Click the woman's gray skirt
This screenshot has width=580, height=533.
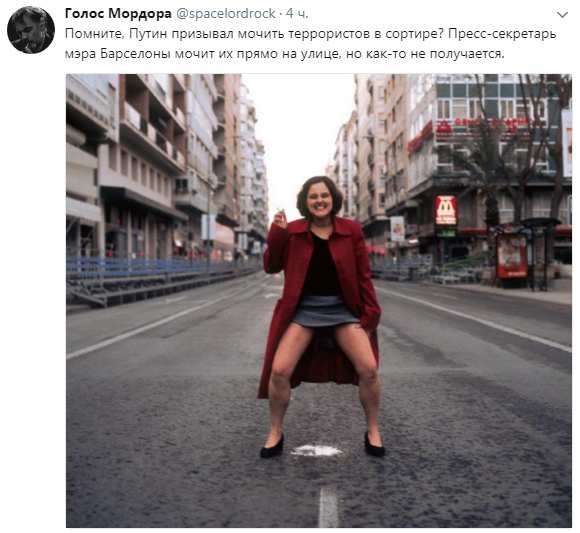(323, 311)
